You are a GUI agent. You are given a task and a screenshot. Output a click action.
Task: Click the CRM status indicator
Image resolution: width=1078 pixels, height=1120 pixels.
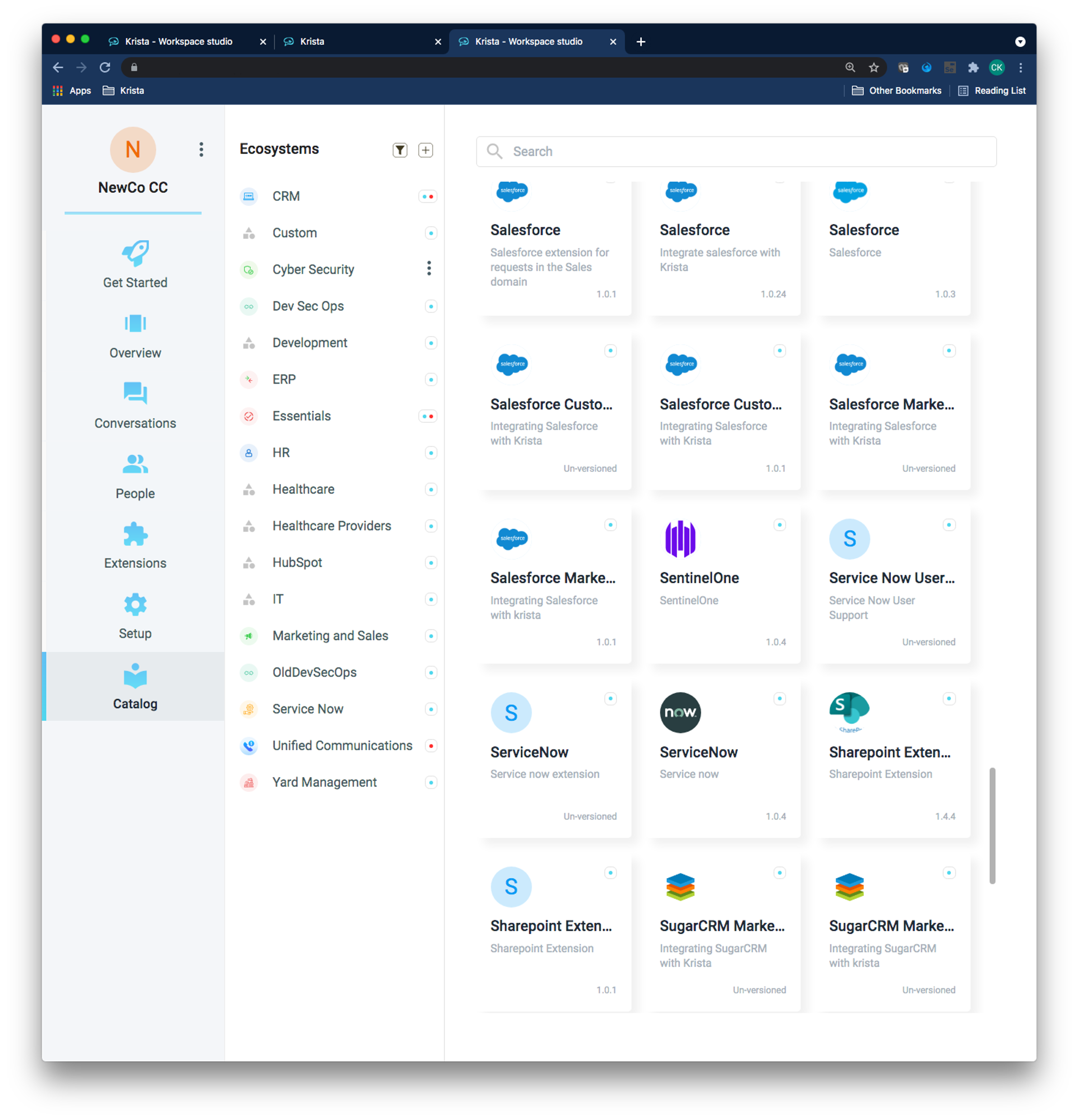428,196
